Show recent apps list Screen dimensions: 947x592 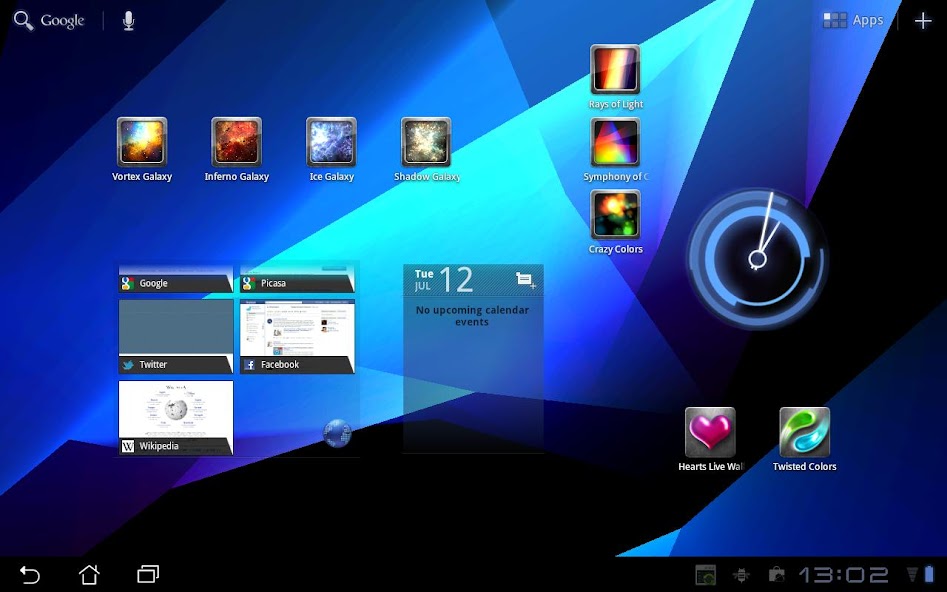tap(148, 574)
